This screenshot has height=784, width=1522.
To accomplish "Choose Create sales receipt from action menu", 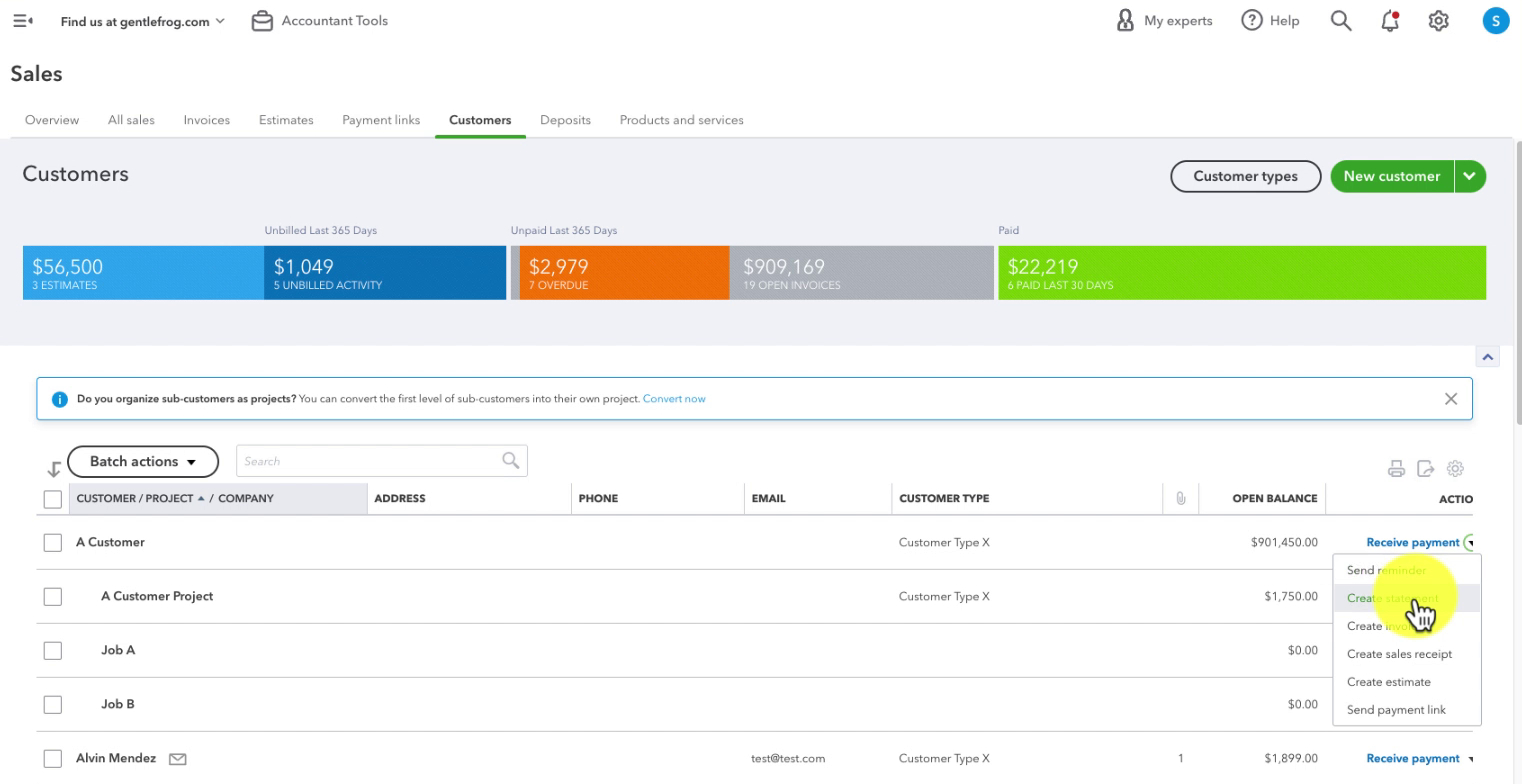I will coord(1399,654).
